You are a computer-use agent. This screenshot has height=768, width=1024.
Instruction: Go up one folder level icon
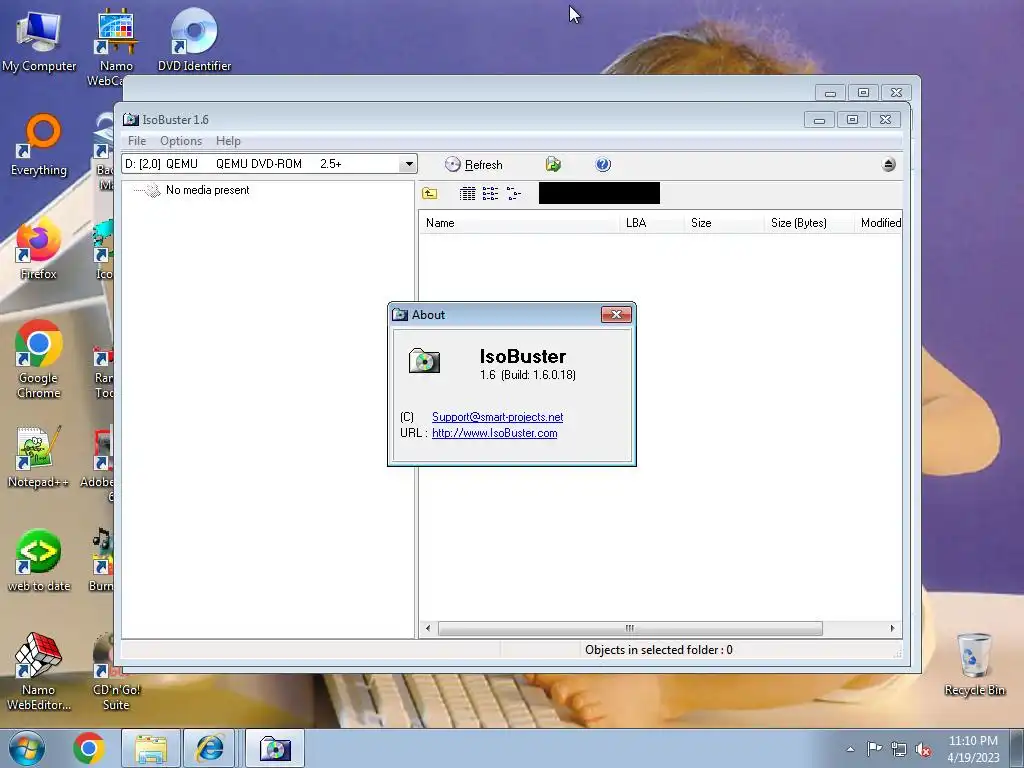pyautogui.click(x=430, y=193)
